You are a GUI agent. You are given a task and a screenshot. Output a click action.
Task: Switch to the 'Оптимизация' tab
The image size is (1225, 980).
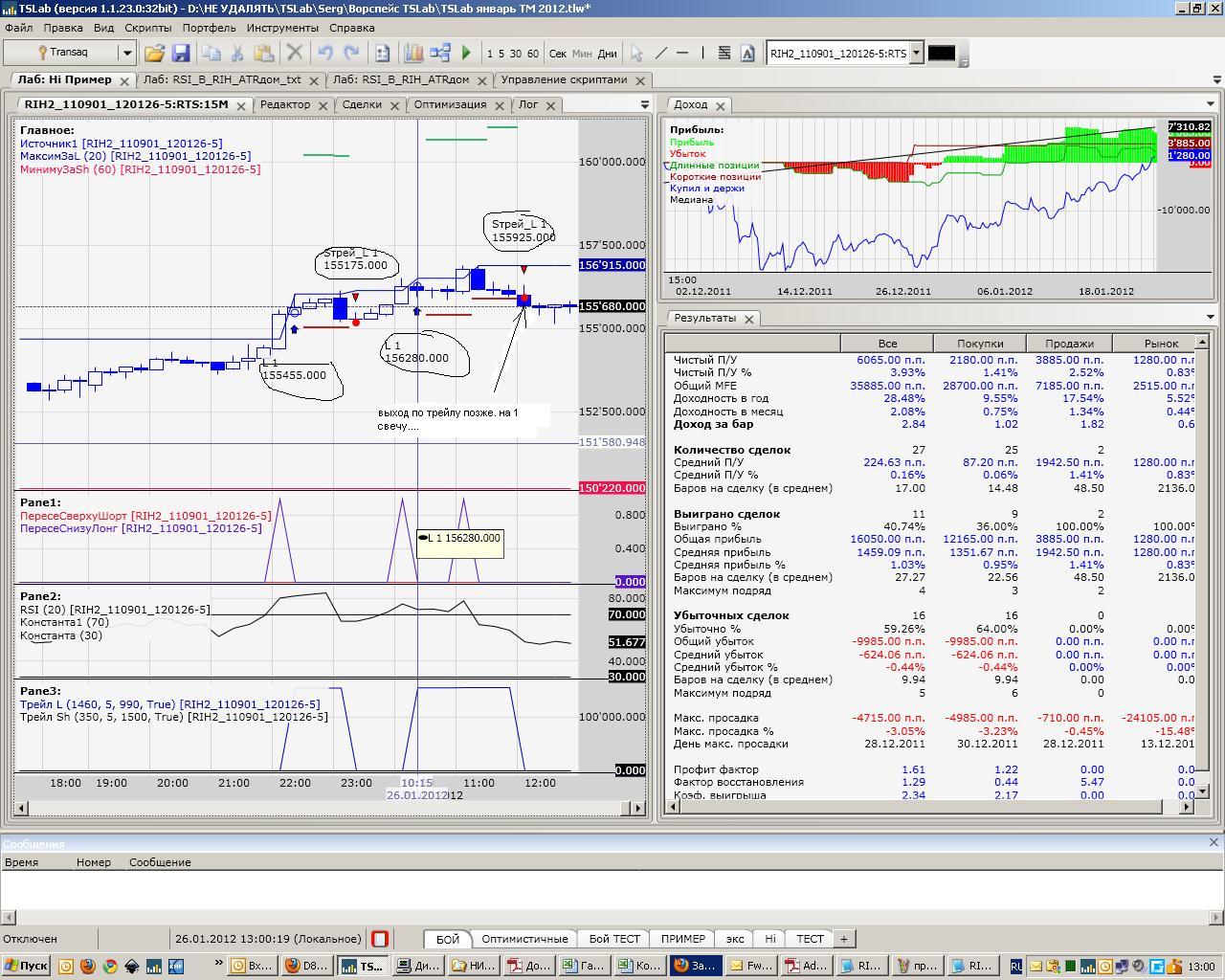(450, 104)
